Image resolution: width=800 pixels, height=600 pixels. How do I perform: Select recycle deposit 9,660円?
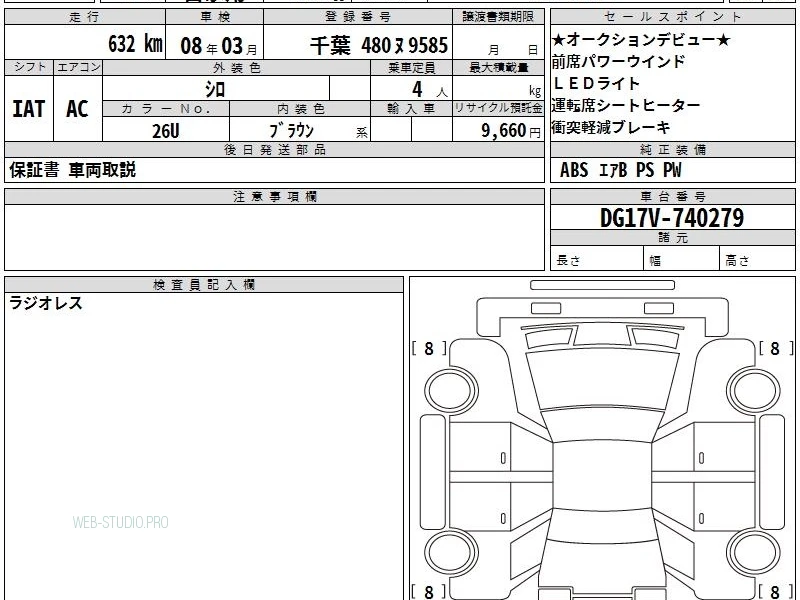[x=511, y=131]
